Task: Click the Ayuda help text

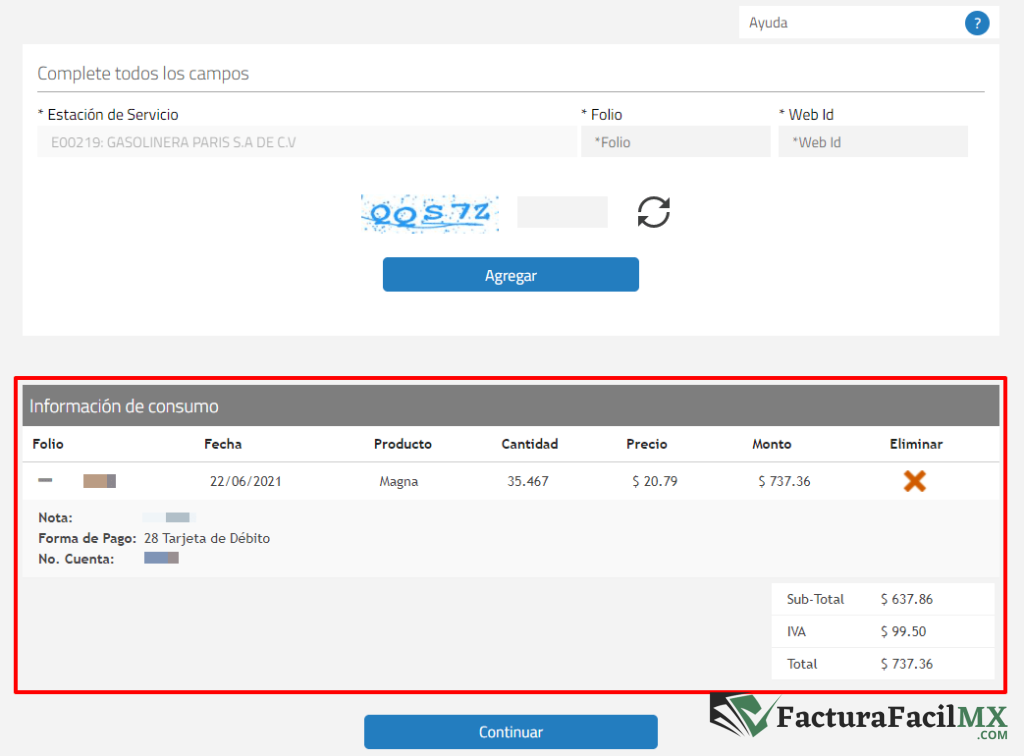Action: 769,23
